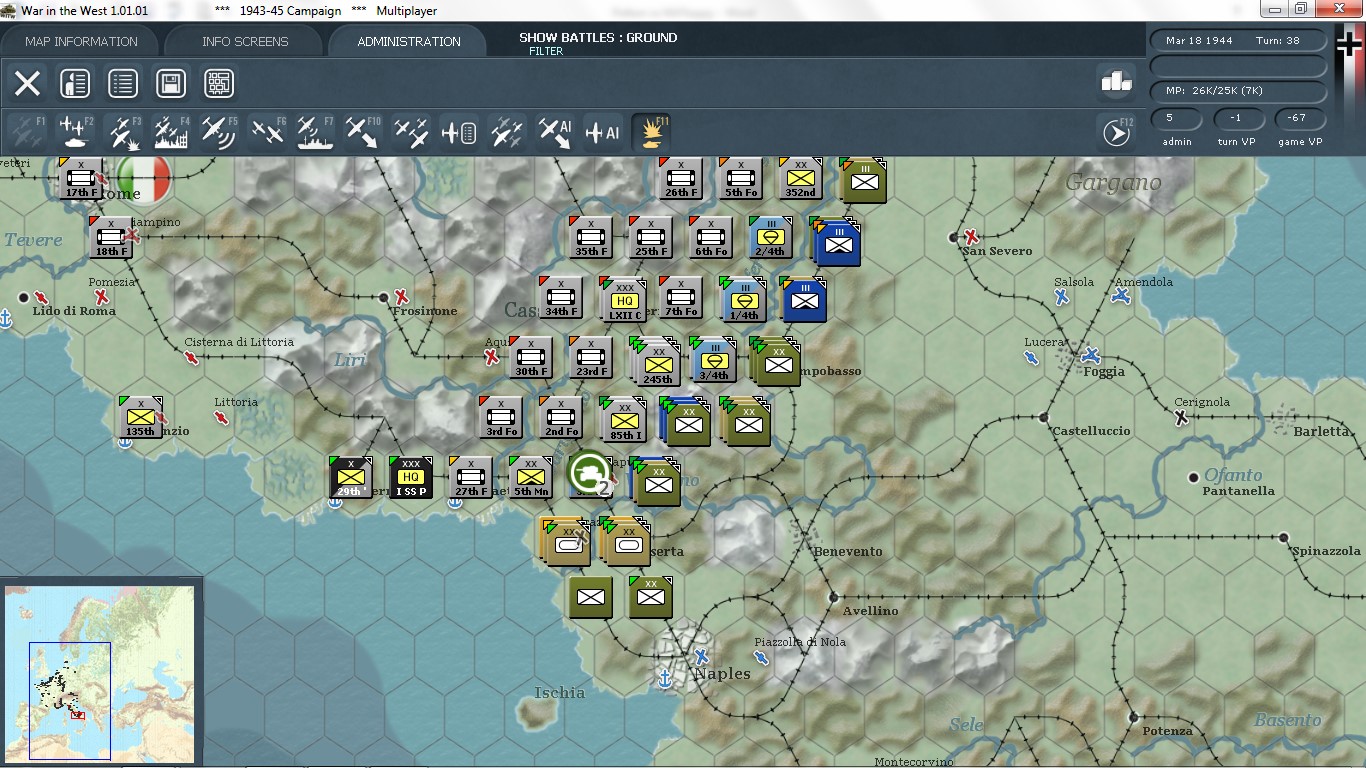Click the Benevento city label
Screen dimensions: 1366x768
point(848,551)
